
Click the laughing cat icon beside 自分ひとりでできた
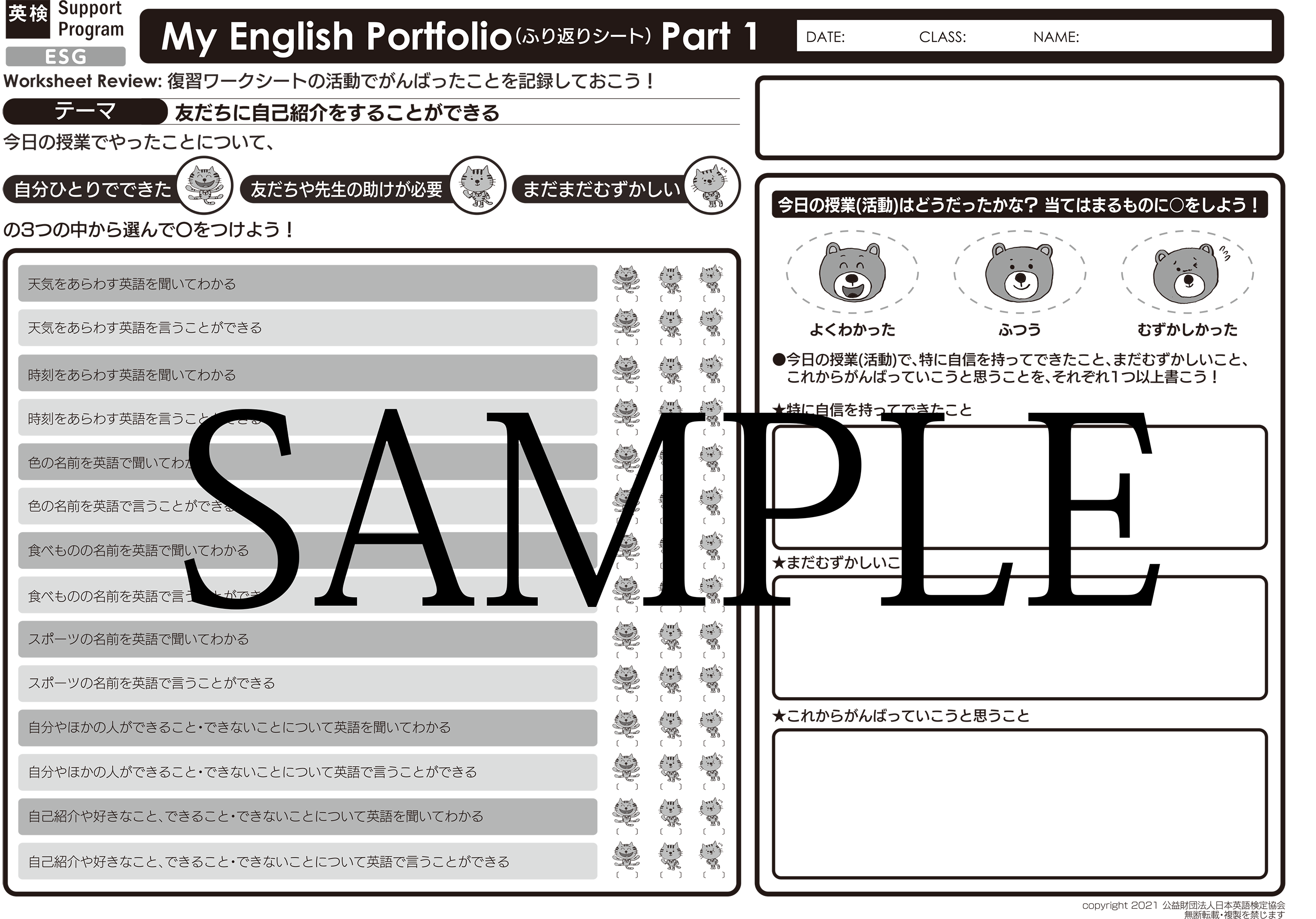click(x=204, y=186)
